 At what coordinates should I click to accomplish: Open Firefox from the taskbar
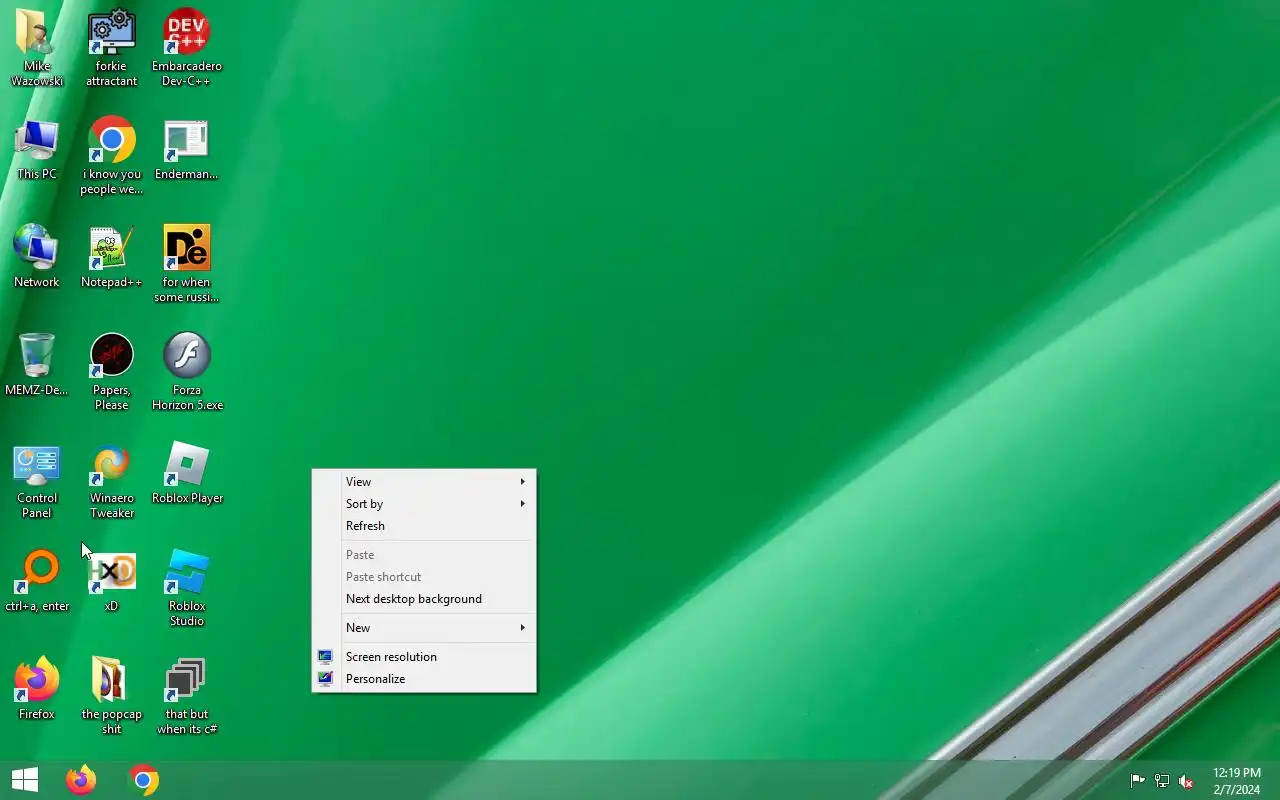click(x=81, y=780)
